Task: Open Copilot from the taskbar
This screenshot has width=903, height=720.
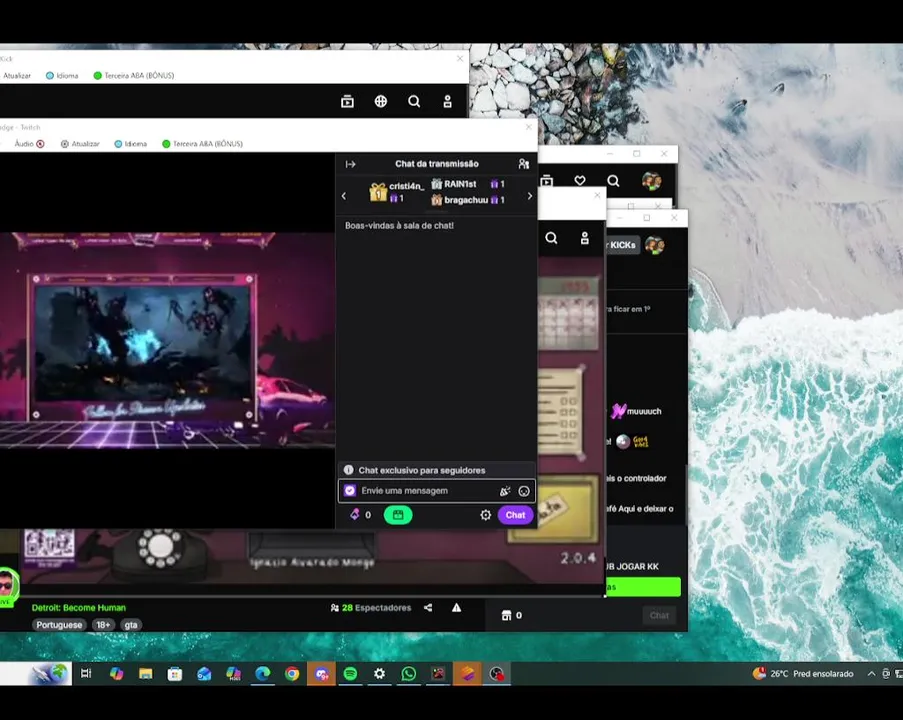Action: point(116,673)
